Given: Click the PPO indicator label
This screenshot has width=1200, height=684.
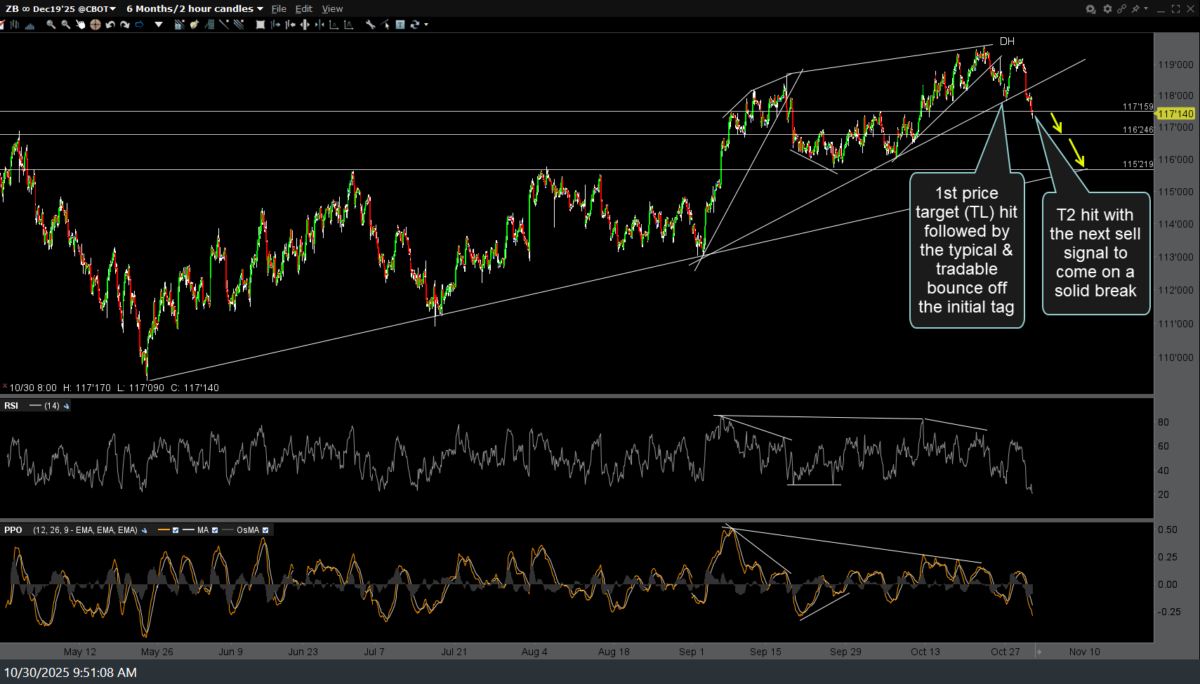Looking at the screenshot, I should 15,530.
